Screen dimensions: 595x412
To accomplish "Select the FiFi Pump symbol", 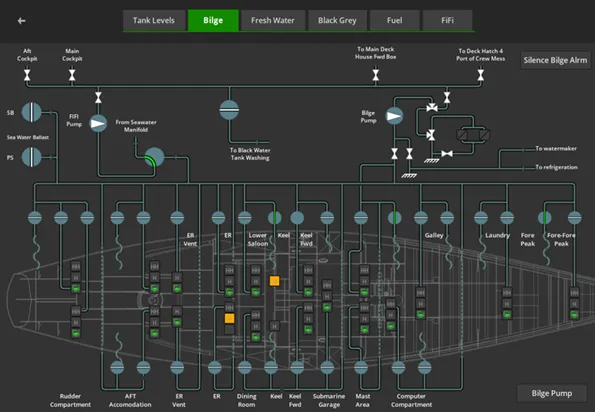I will click(x=98, y=123).
